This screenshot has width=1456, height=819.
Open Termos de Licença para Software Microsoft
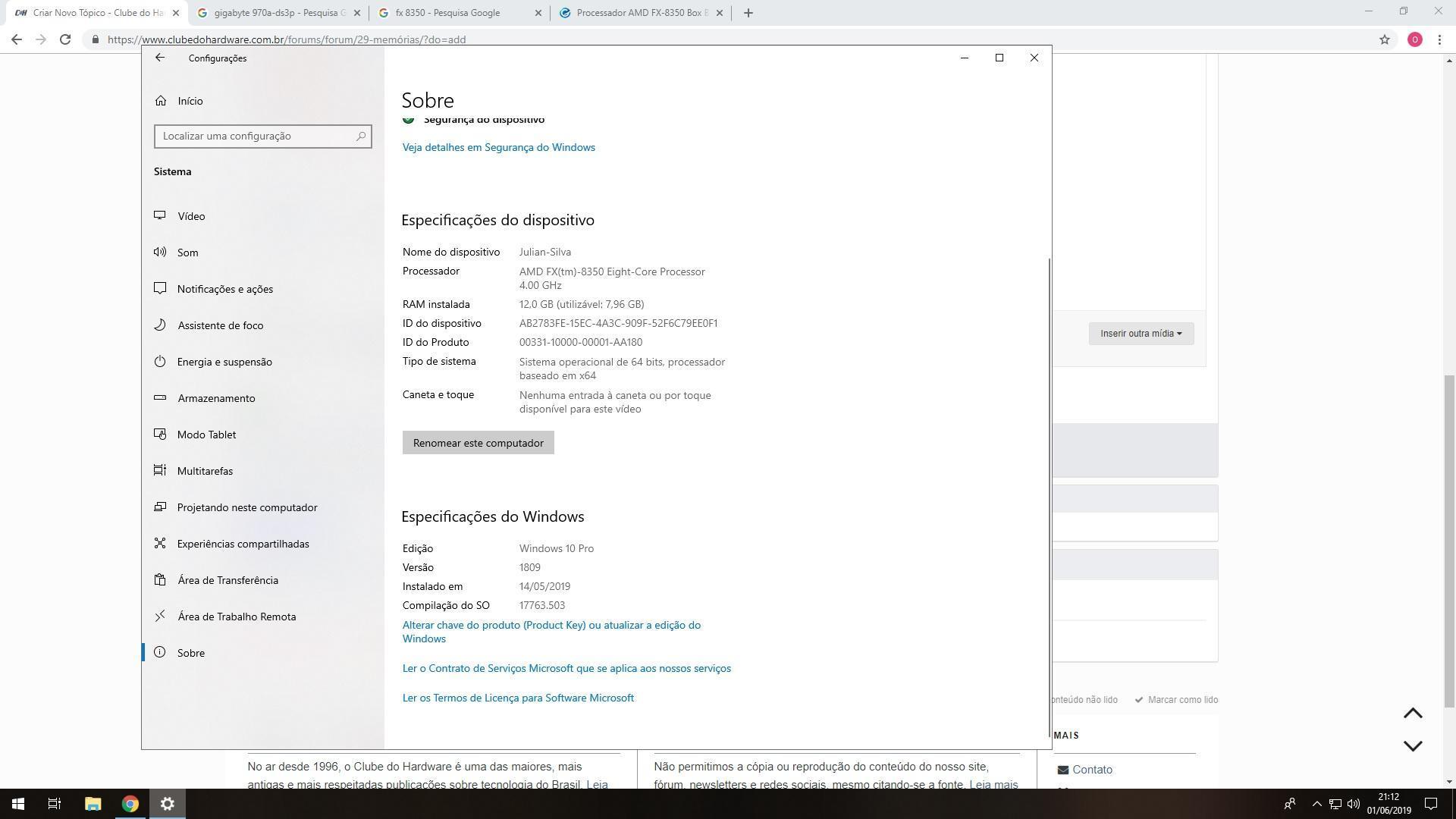click(518, 698)
